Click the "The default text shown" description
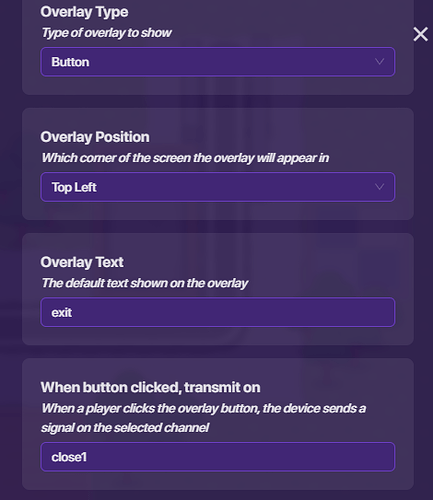Viewport: 433px width, 500px height. coord(144,283)
